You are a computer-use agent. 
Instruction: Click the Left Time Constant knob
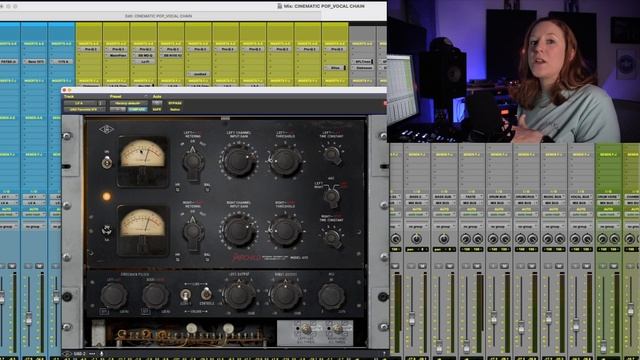click(x=332, y=155)
